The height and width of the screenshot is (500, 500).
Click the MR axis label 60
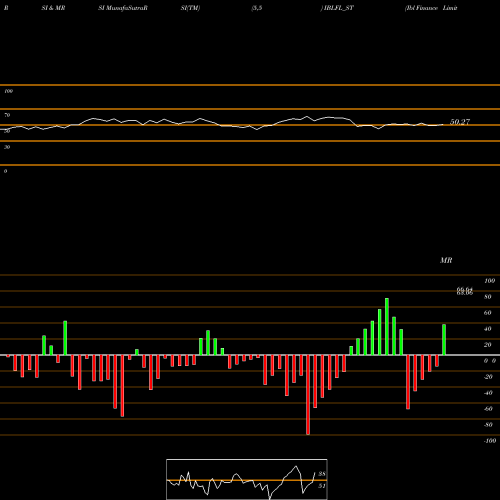point(488,313)
